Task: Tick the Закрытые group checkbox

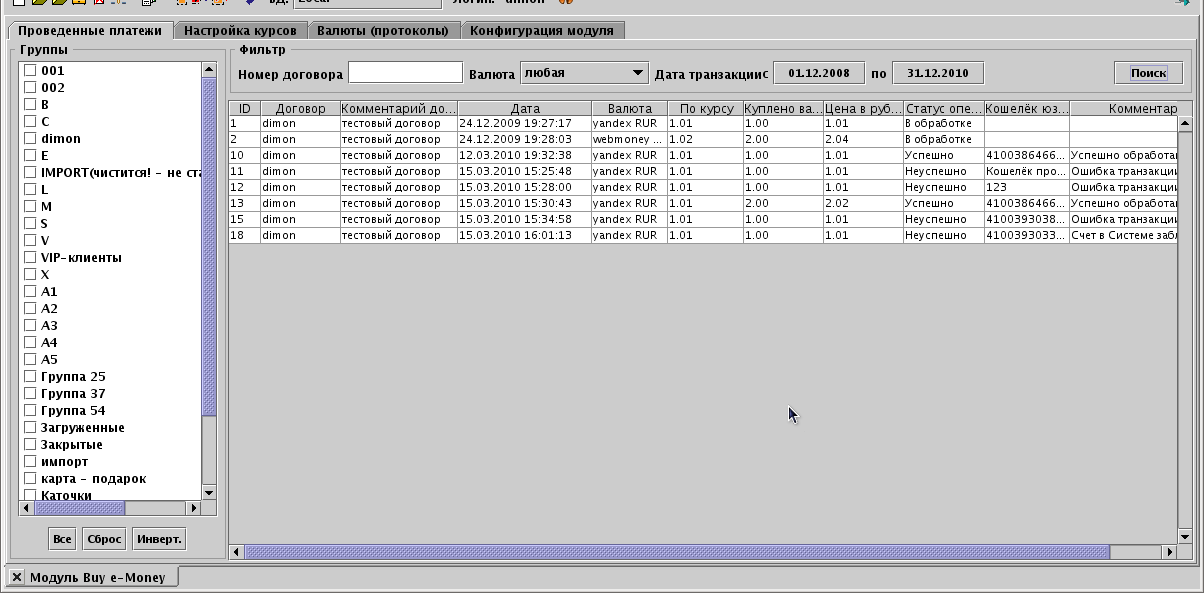Action: point(30,444)
